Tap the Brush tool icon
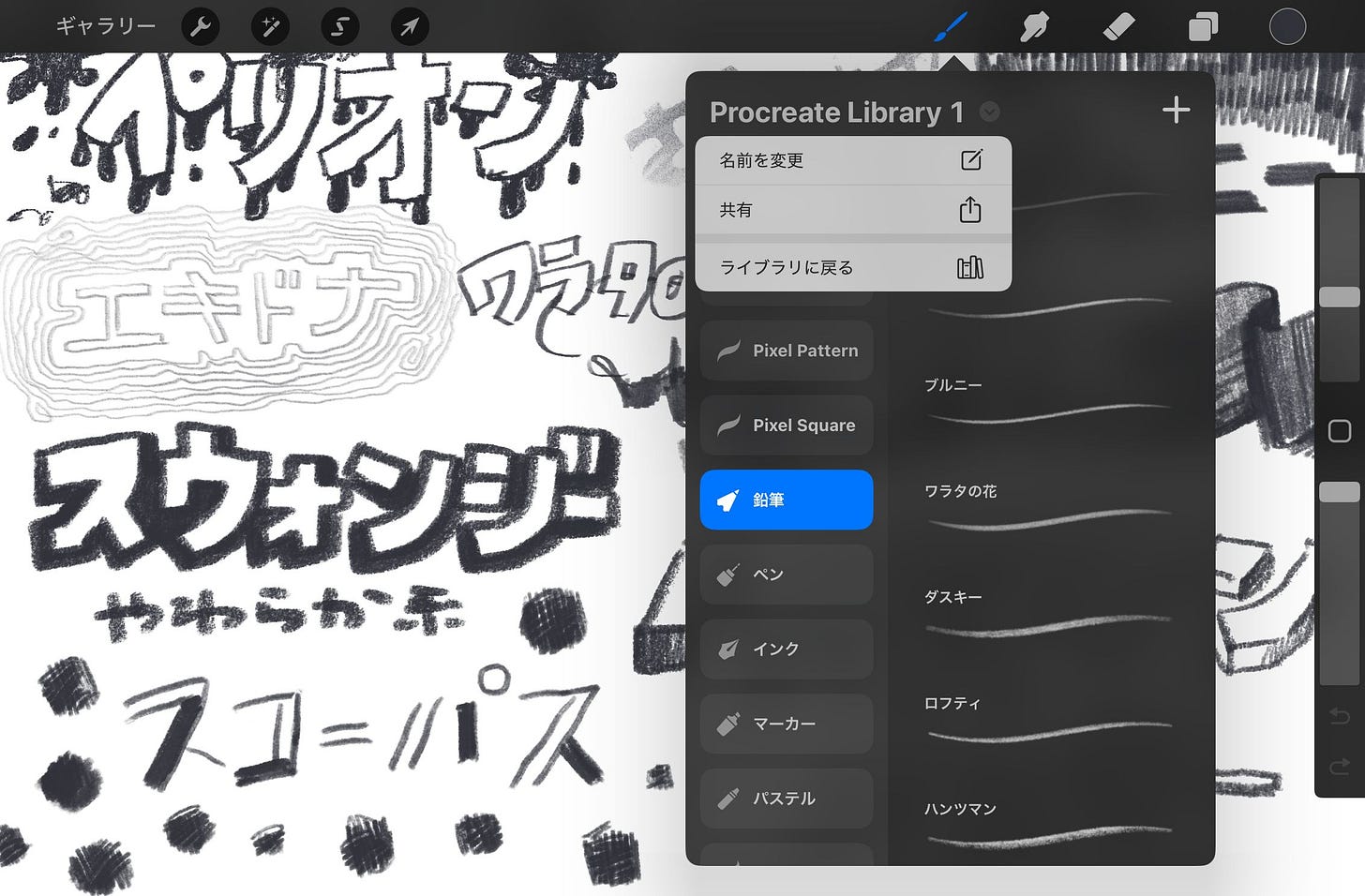 click(x=952, y=27)
